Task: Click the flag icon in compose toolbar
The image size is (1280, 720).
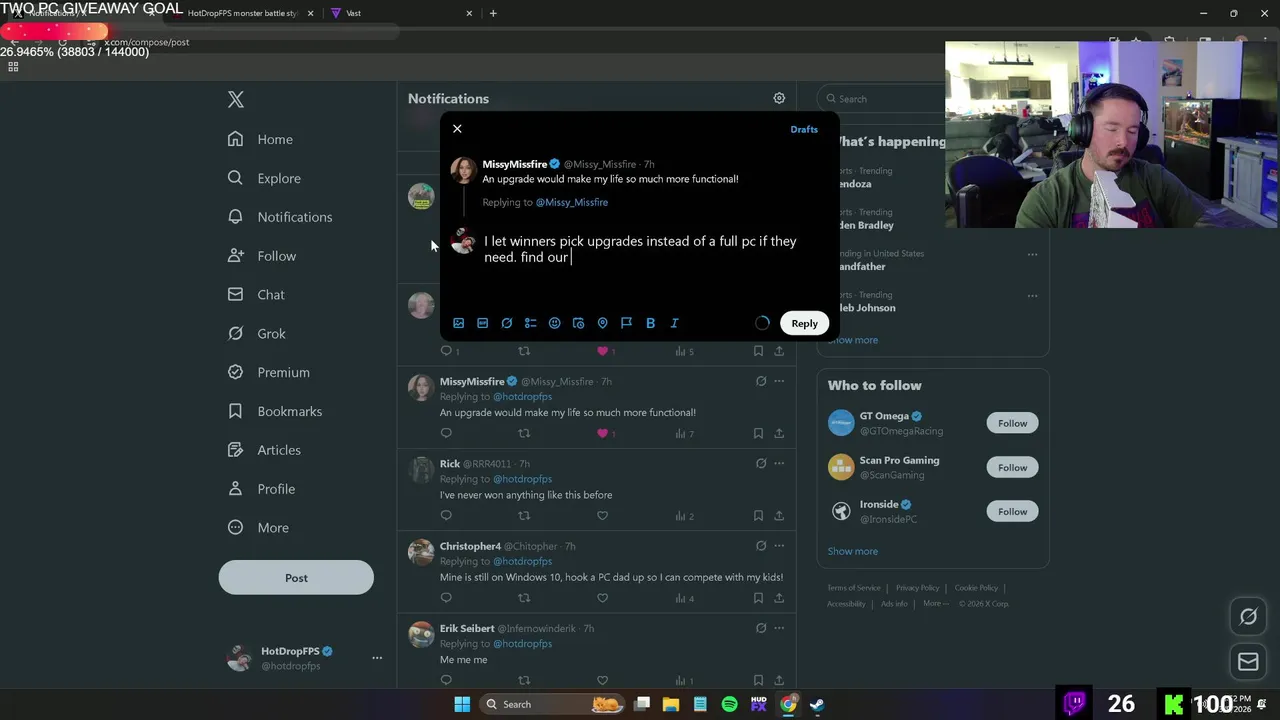Action: 626,323
